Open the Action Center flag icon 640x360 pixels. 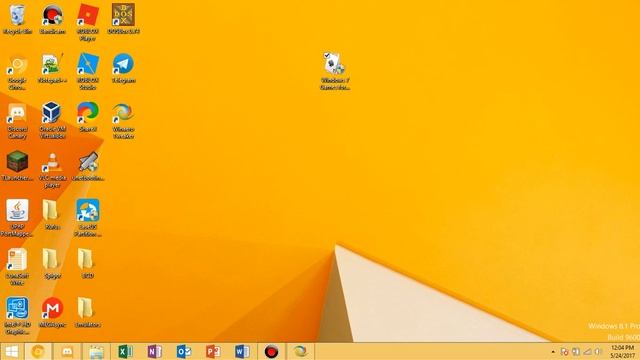point(564,351)
